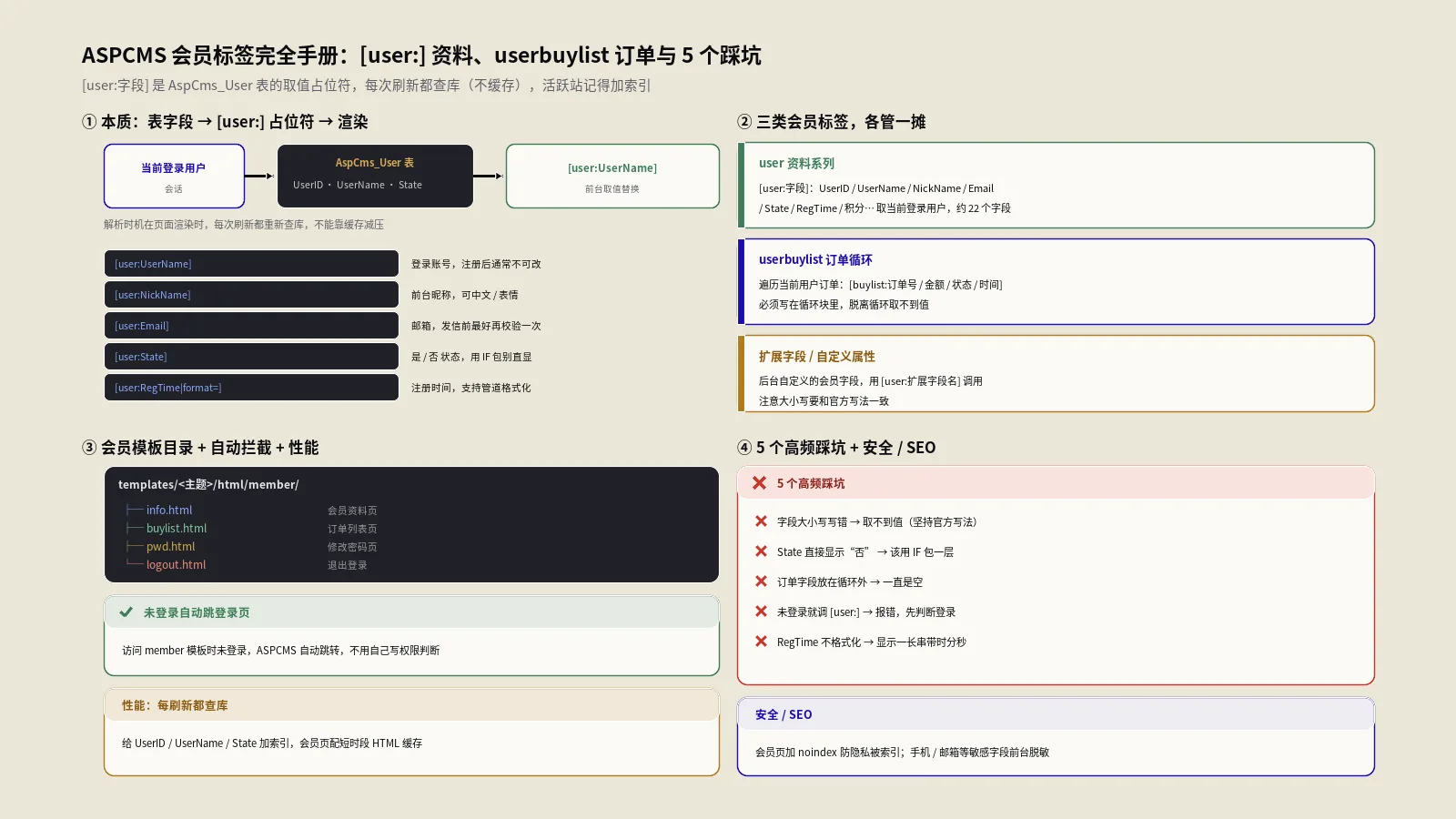Click the line 必须写在循环块里，脱离循环取不到值

(x=844, y=305)
